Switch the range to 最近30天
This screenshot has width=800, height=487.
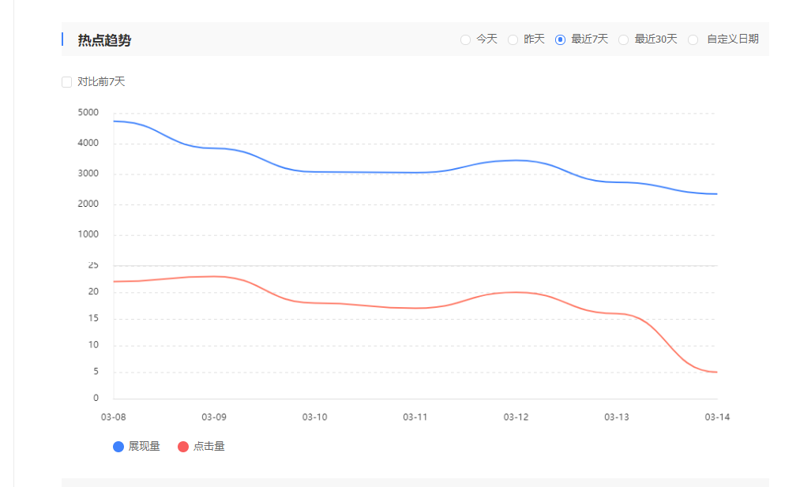click(624, 40)
